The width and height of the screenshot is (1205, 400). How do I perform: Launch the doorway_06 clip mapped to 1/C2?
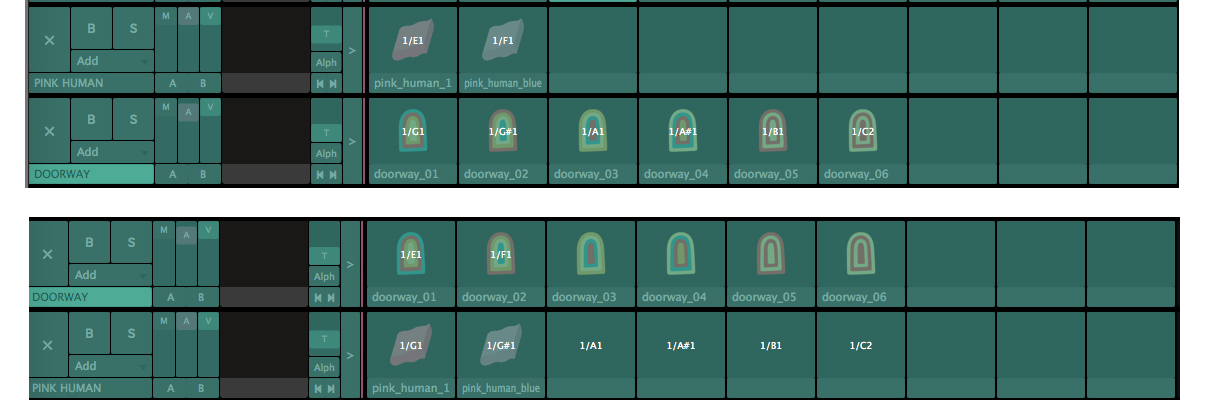pyautogui.click(x=862, y=131)
